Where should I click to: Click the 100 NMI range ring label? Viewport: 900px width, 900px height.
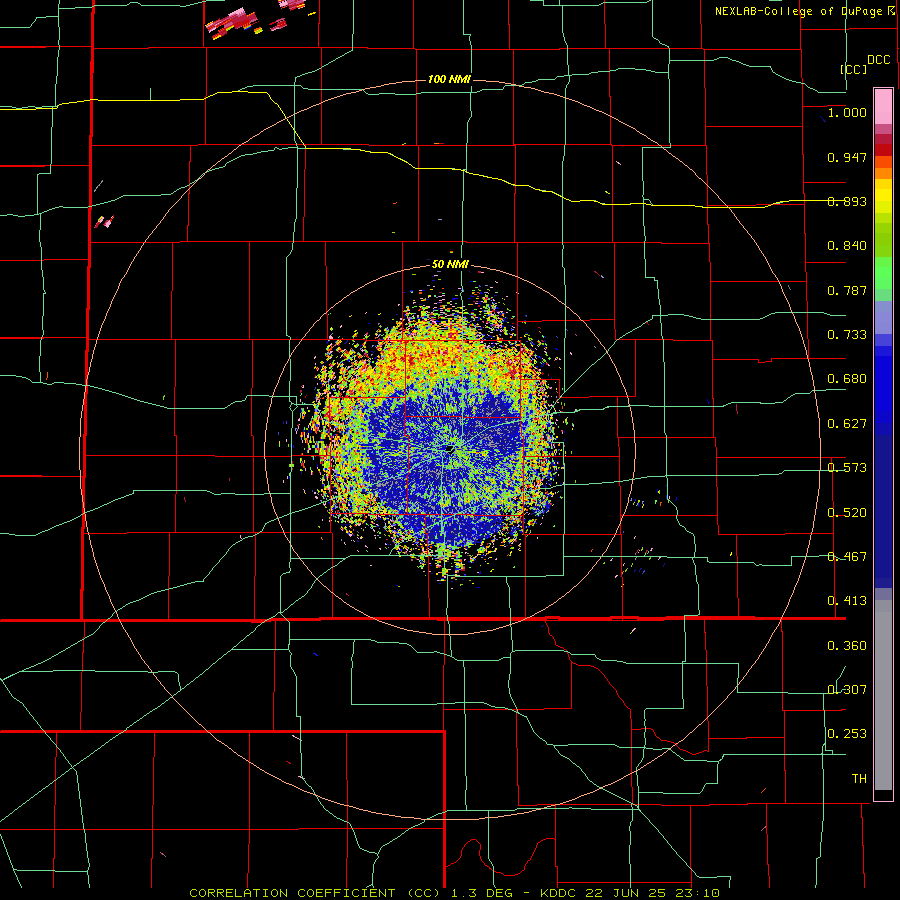[449, 79]
